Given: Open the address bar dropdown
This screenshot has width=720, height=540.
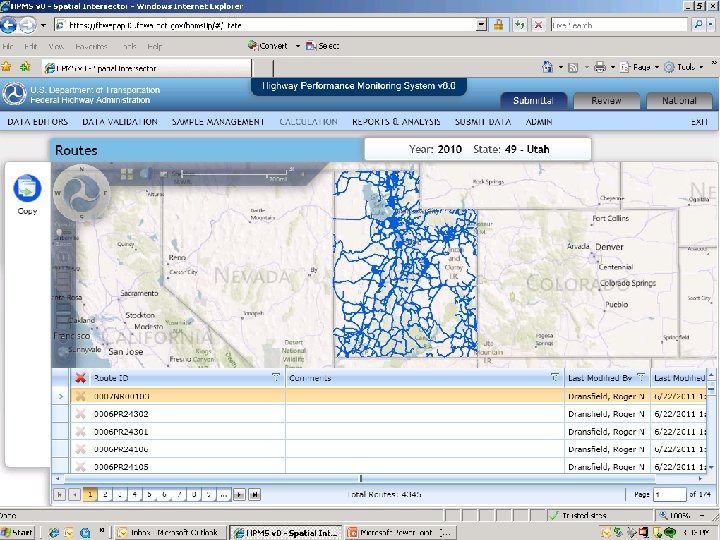Looking at the screenshot, I should pos(481,25).
